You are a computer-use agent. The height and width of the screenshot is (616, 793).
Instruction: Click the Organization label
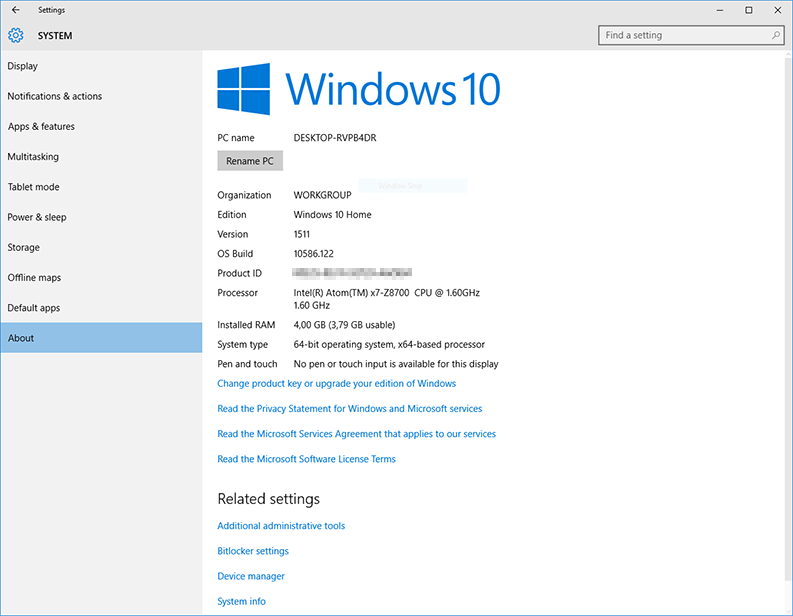[x=244, y=195]
